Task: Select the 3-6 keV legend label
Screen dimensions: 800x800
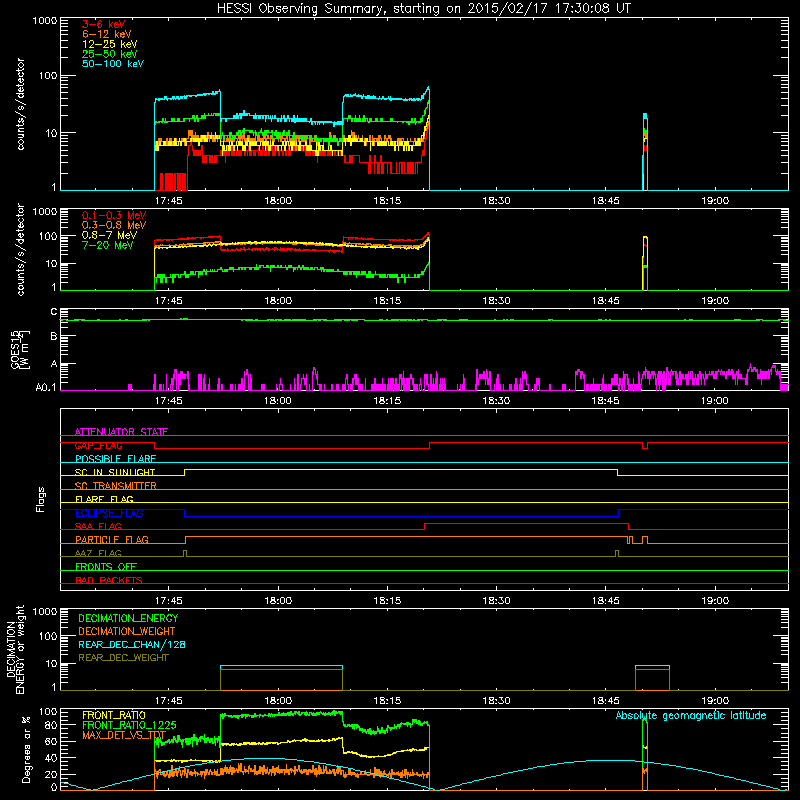Action: (x=104, y=24)
